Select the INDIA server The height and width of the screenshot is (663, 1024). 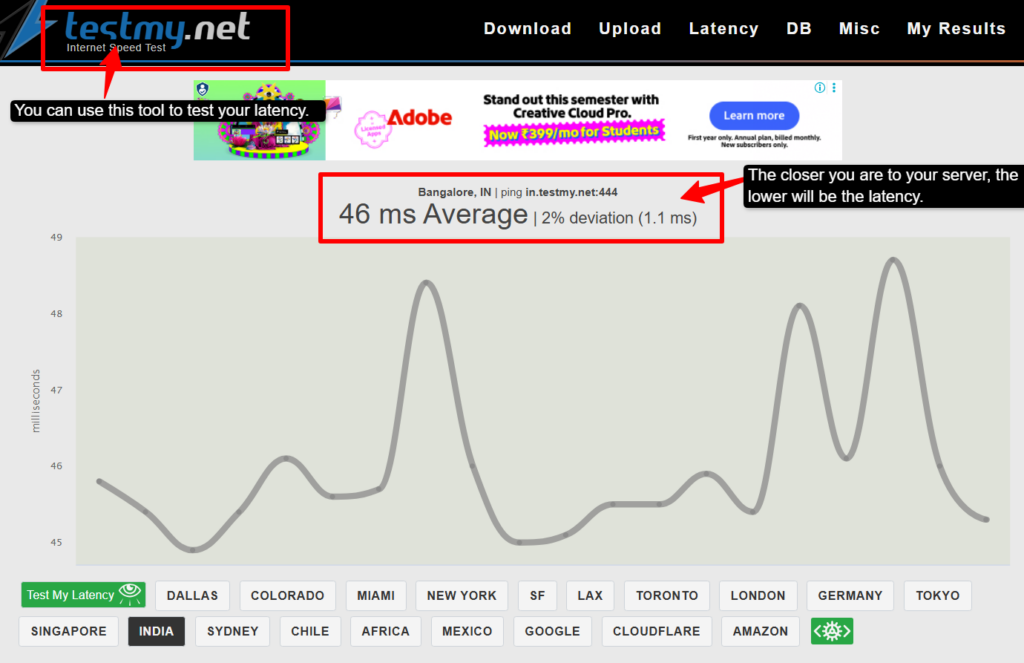[156, 632]
